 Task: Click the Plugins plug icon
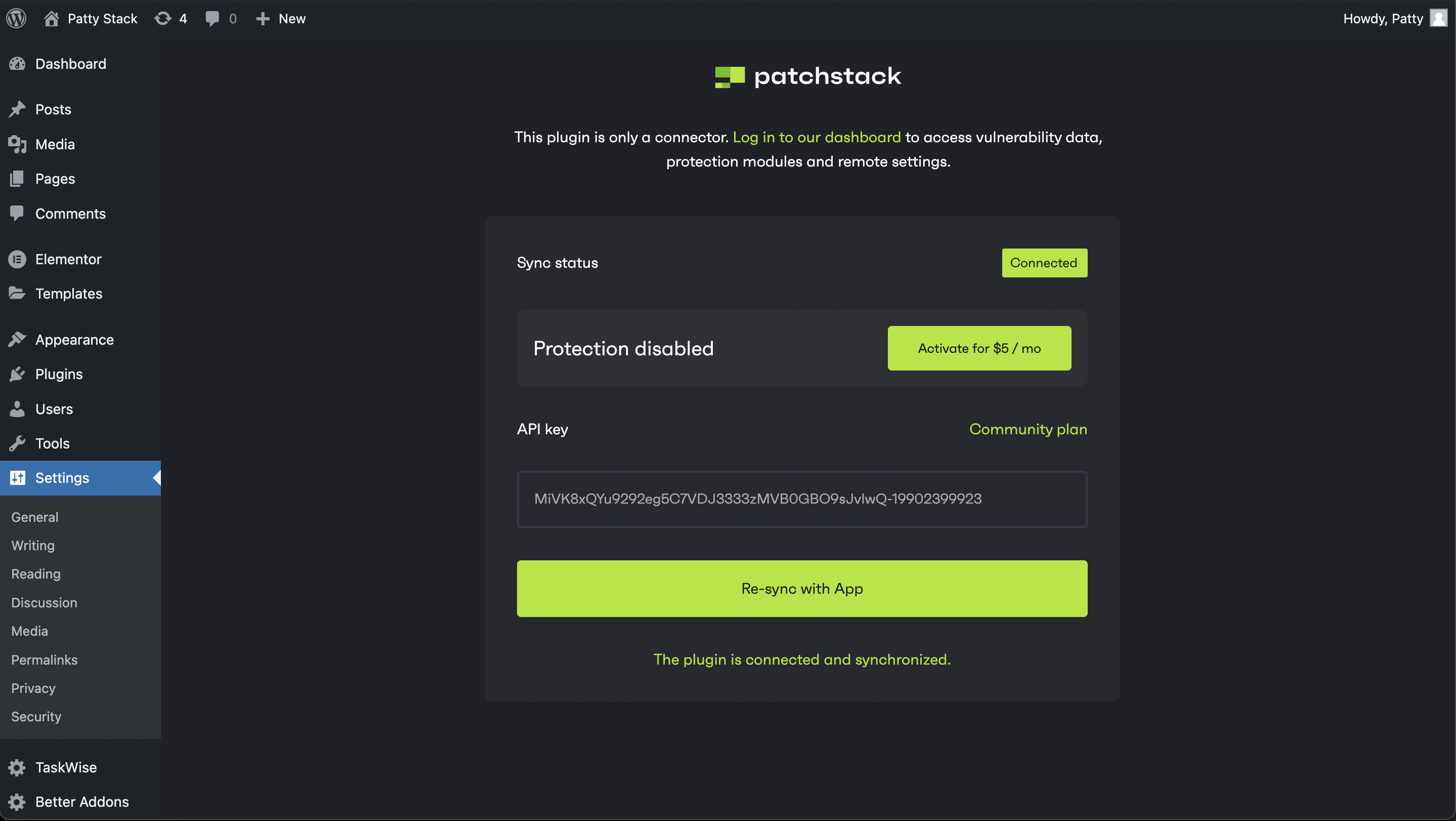17,375
